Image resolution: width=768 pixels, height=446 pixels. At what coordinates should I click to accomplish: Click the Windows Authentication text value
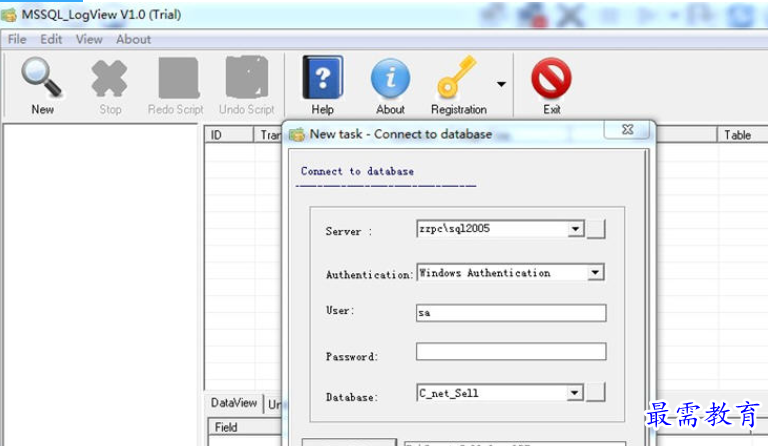point(484,273)
